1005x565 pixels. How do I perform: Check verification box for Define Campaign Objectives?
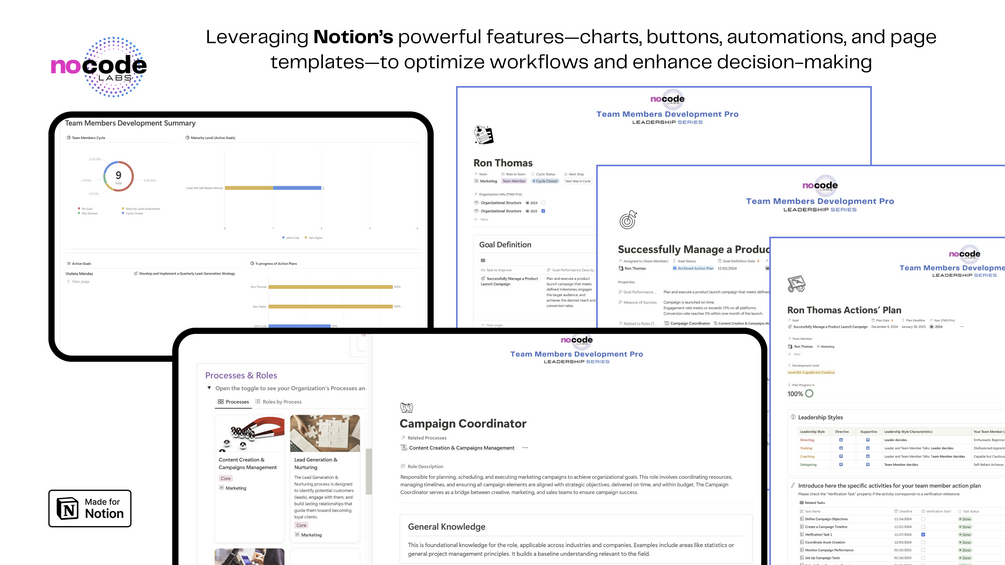pos(923,519)
